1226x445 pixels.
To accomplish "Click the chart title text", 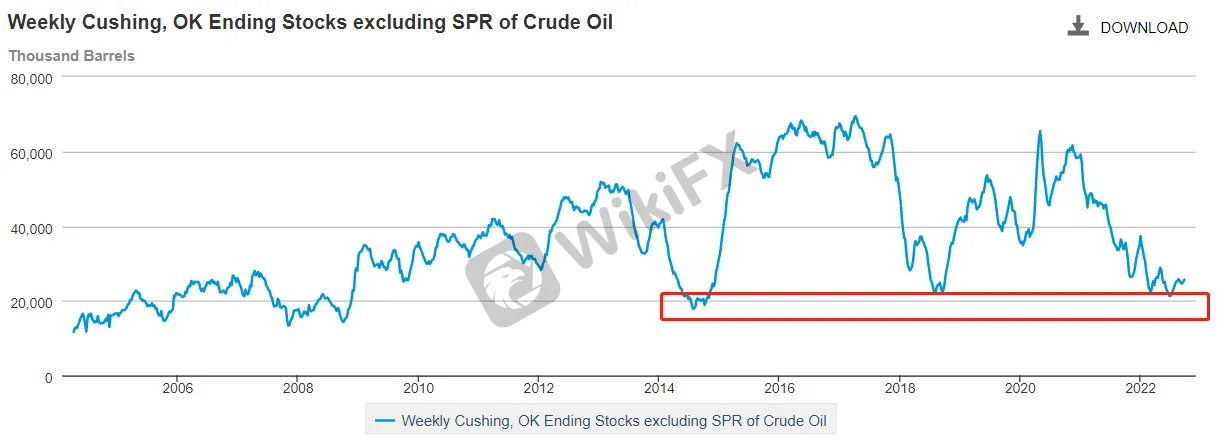I will (x=311, y=22).
